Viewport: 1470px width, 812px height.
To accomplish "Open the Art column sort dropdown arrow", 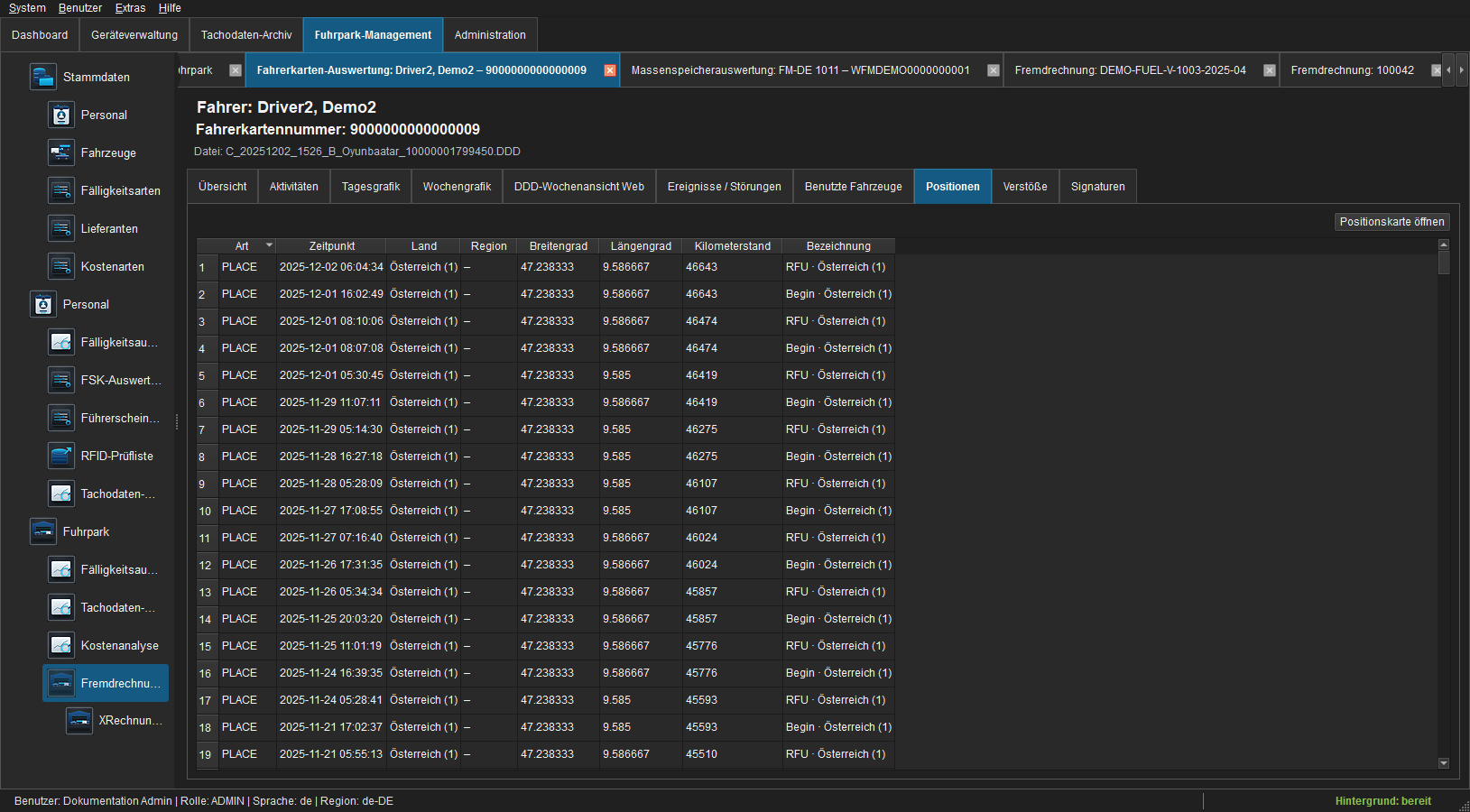I will coord(269,245).
